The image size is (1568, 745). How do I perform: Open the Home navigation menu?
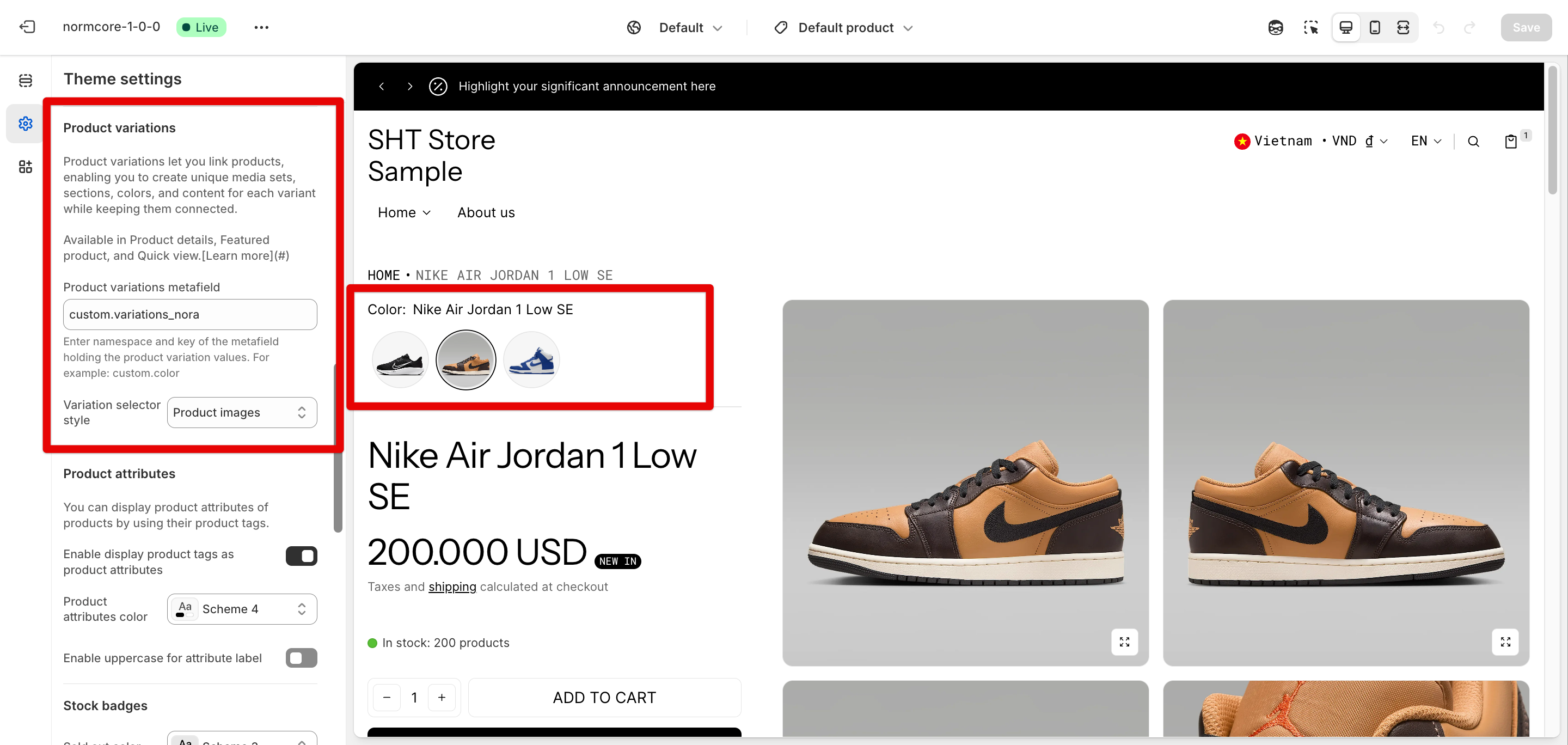(x=404, y=212)
